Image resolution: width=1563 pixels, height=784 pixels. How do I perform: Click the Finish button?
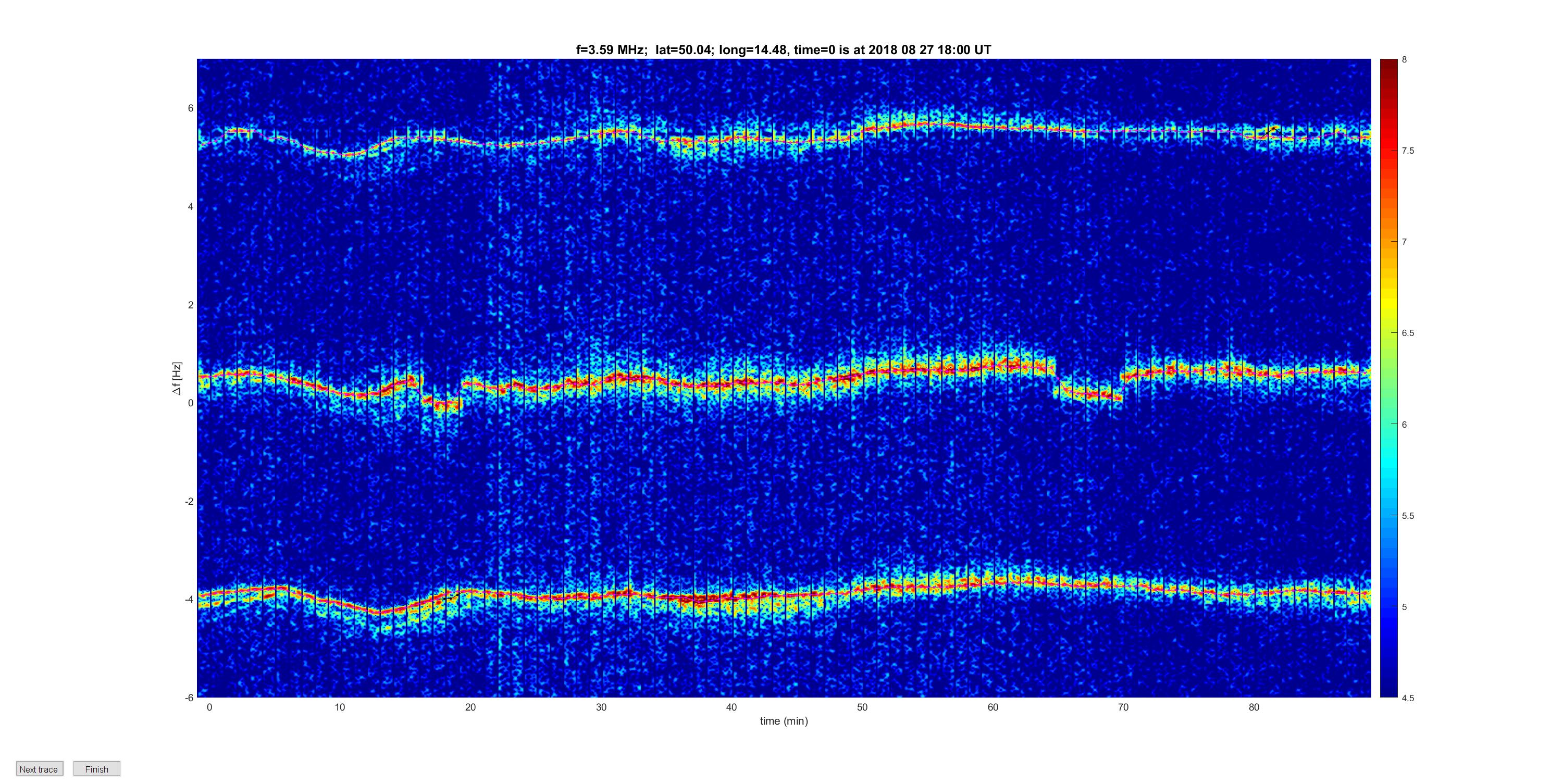coord(96,769)
